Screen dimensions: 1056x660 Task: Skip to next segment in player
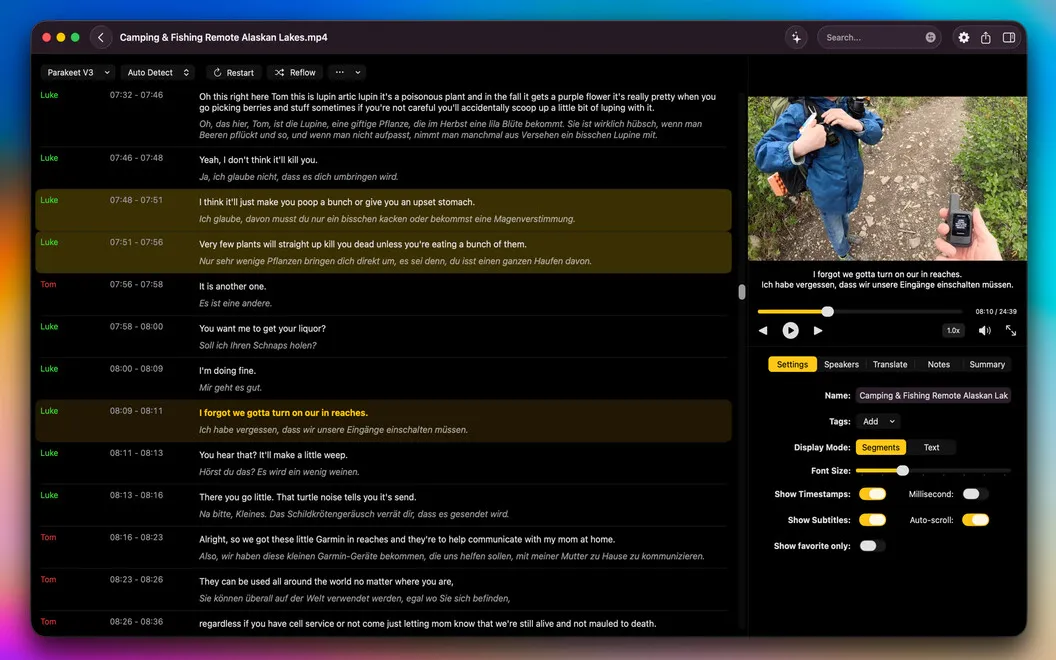pyautogui.click(x=818, y=331)
